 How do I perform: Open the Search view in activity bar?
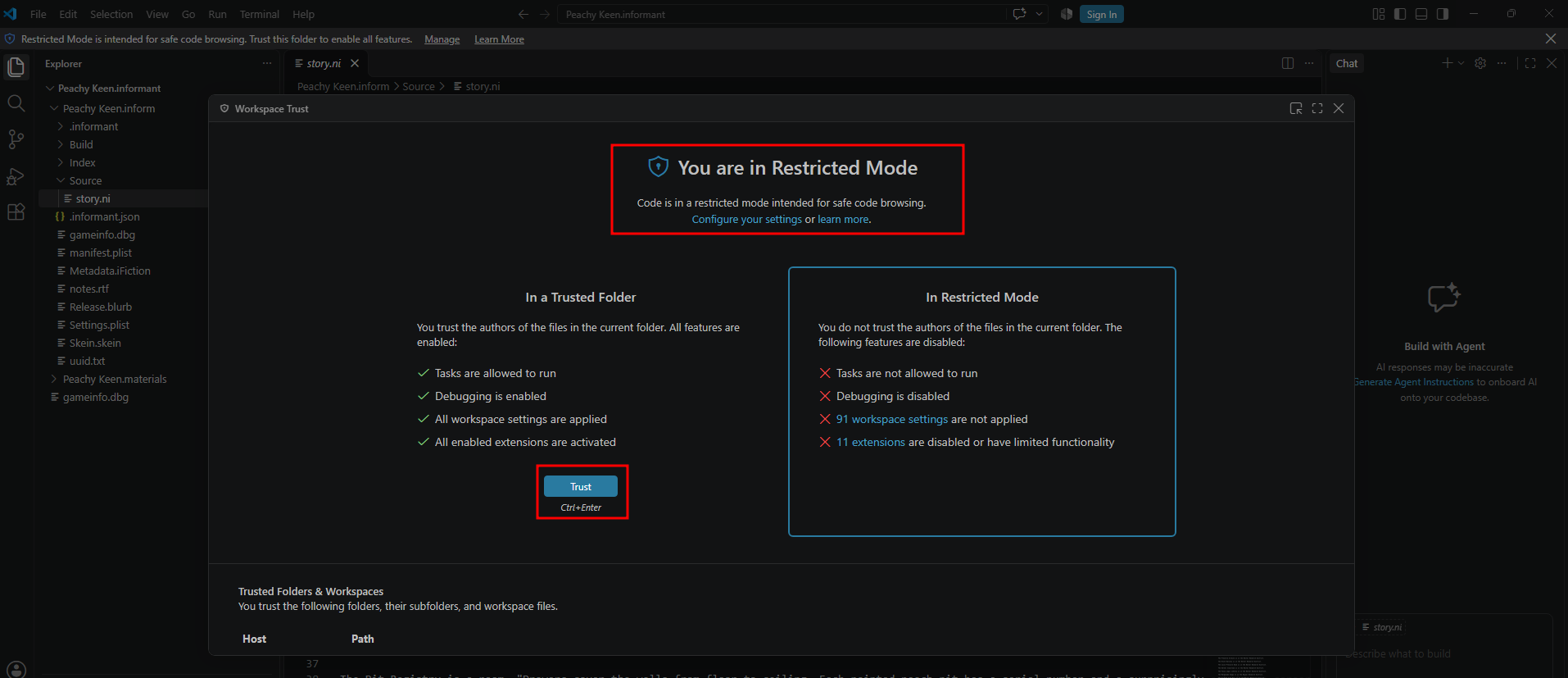[16, 103]
